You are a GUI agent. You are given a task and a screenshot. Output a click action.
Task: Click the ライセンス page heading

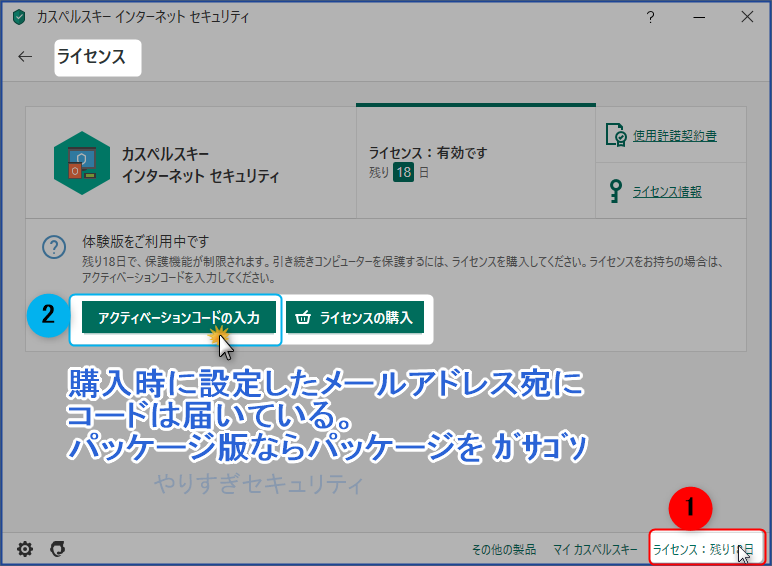(92, 57)
